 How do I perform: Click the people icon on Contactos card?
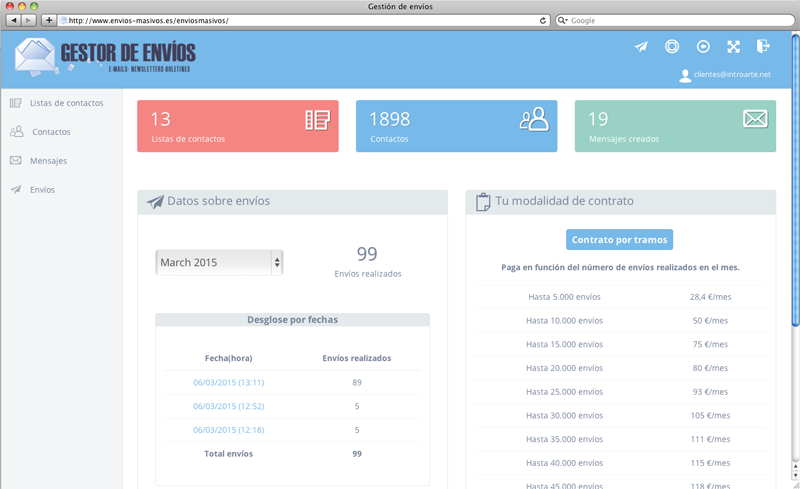pos(534,120)
